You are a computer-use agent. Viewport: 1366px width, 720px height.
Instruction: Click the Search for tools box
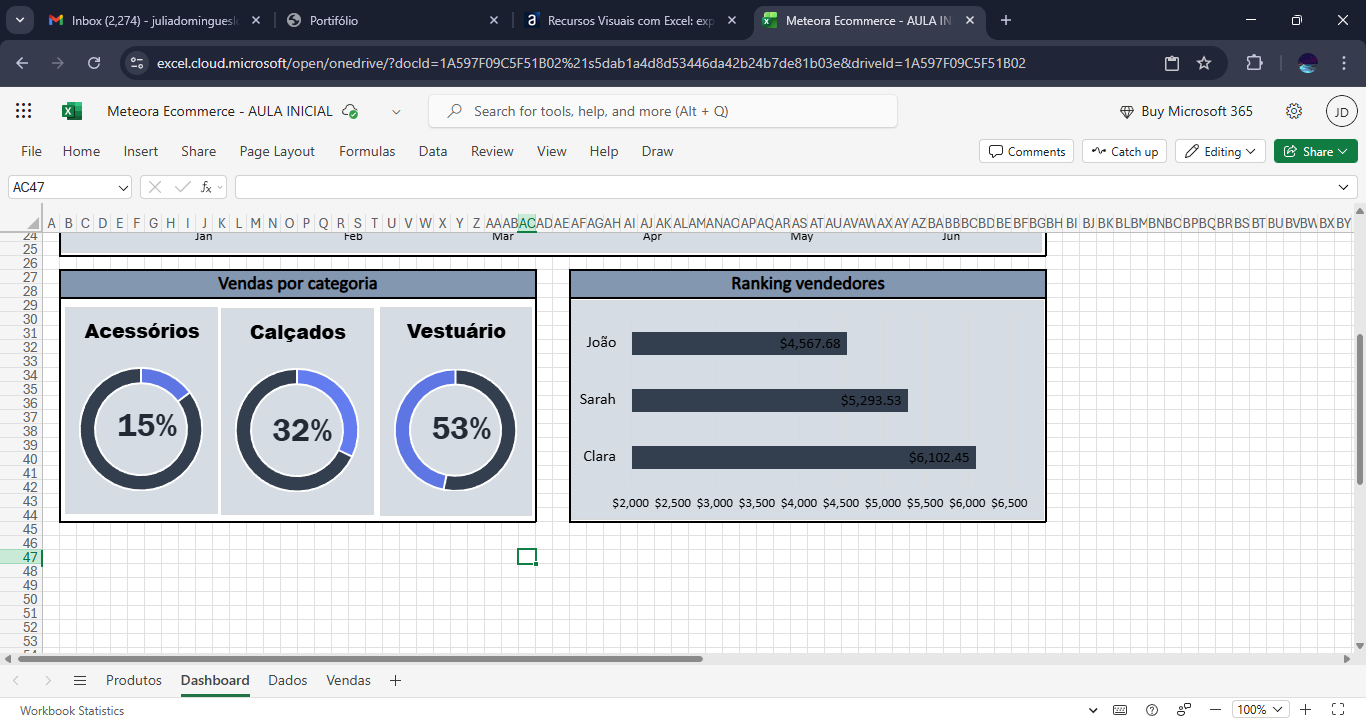(662, 111)
